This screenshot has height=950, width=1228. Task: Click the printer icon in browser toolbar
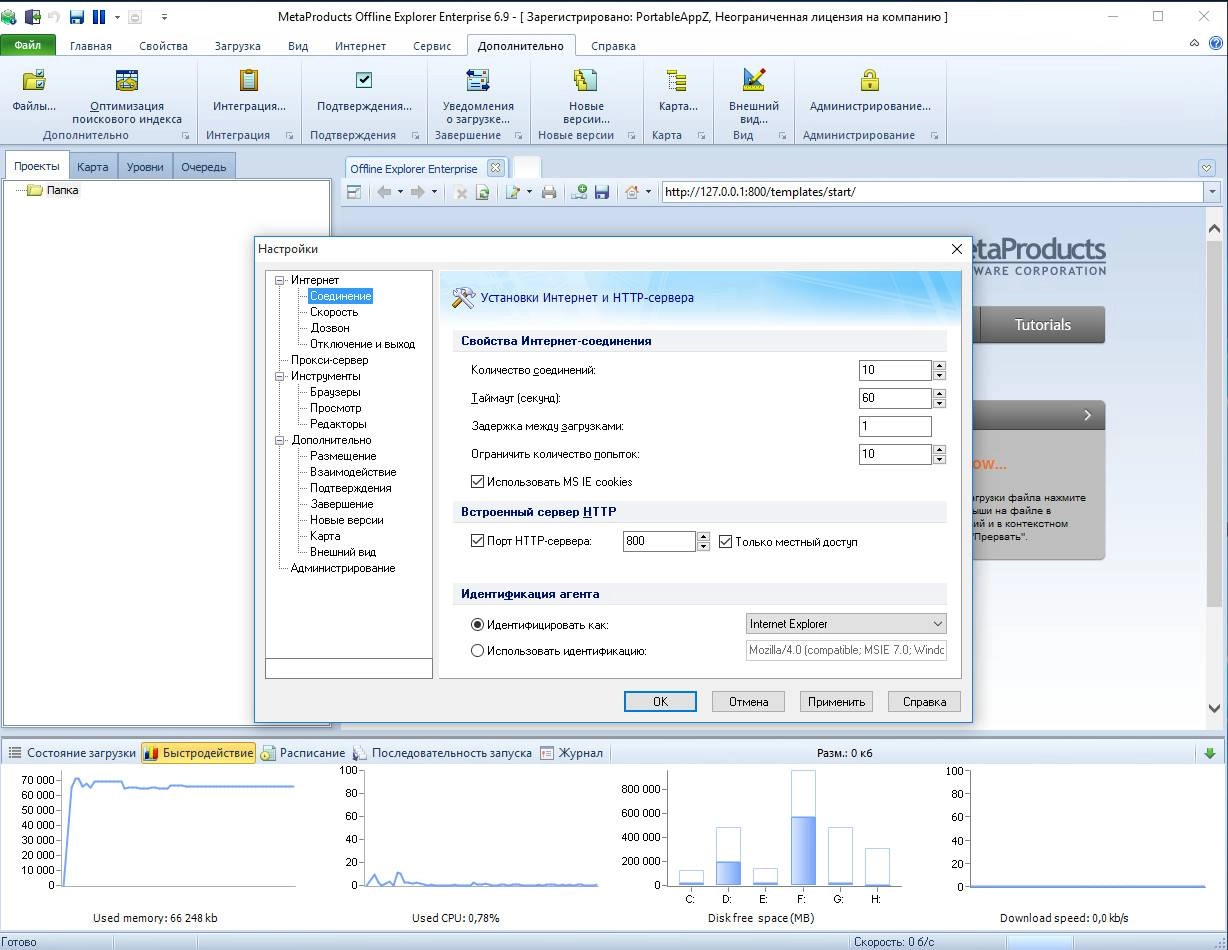tap(549, 193)
